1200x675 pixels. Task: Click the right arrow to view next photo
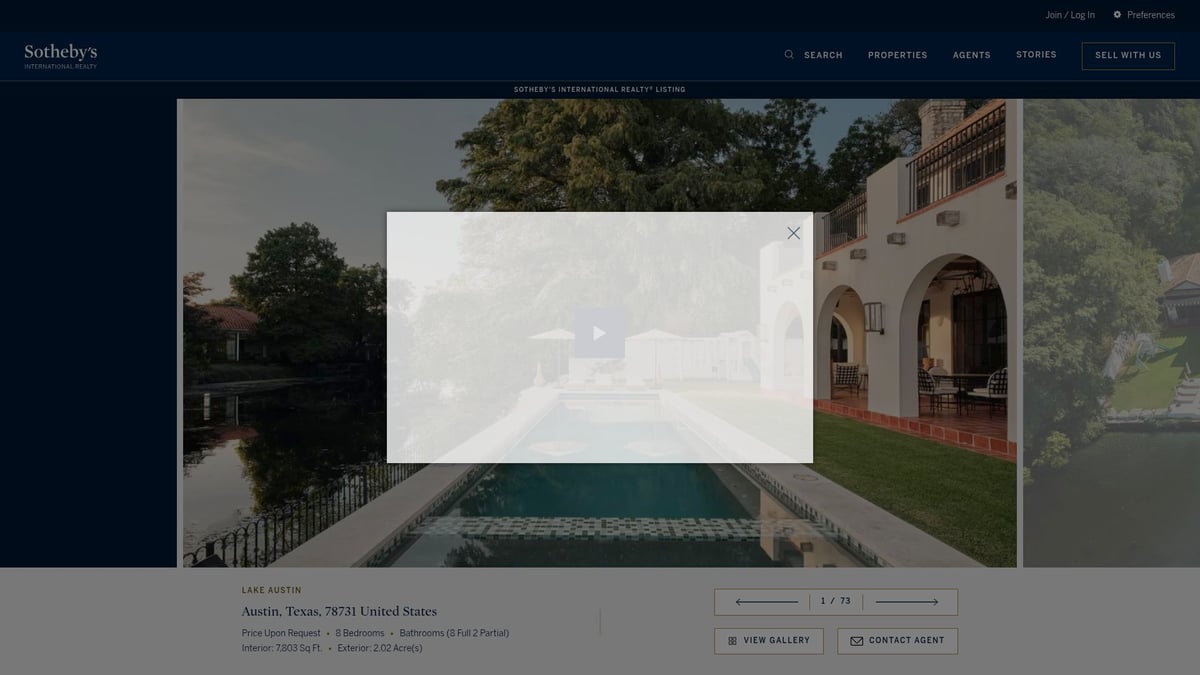click(x=907, y=601)
